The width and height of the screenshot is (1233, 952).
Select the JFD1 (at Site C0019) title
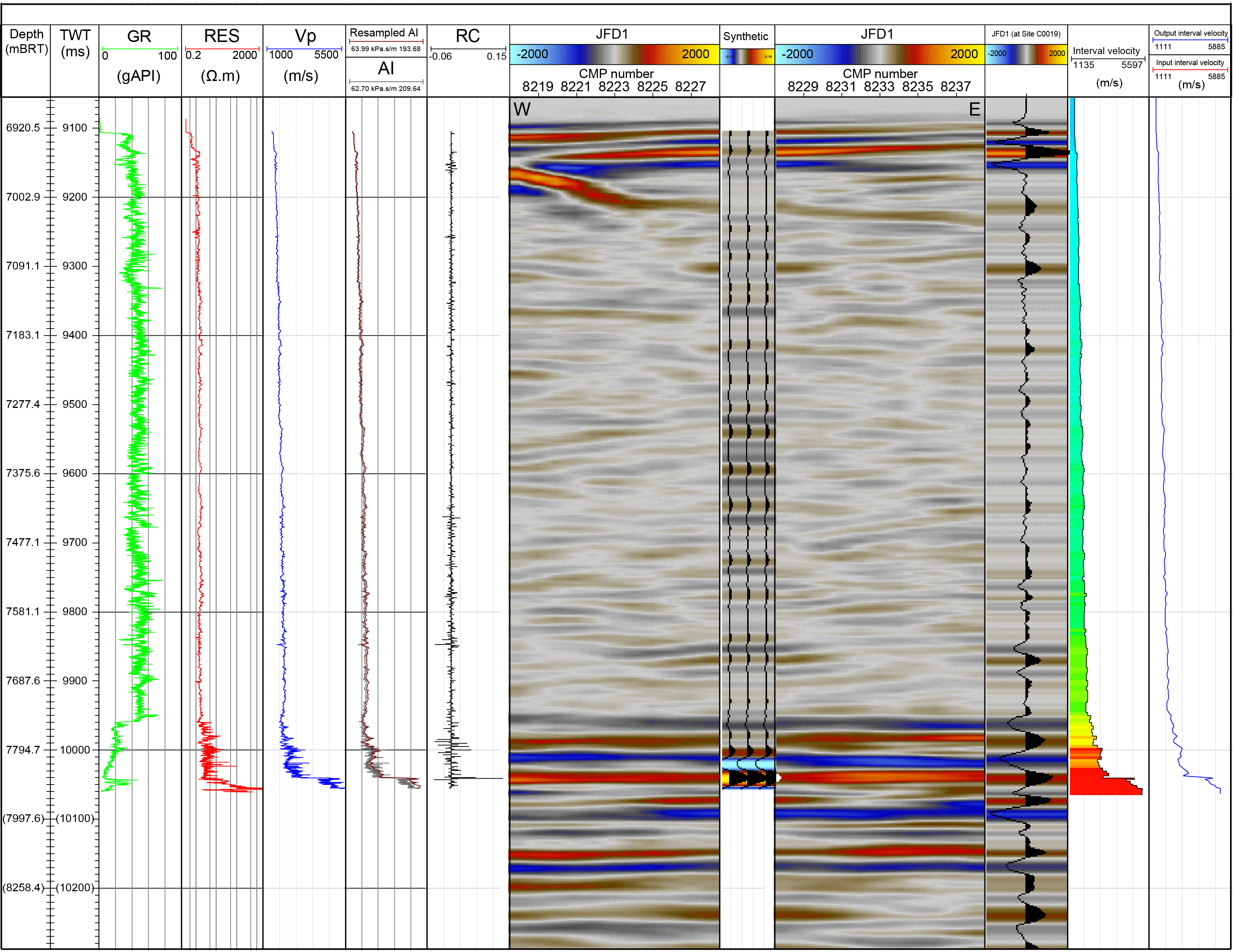coord(1026,34)
